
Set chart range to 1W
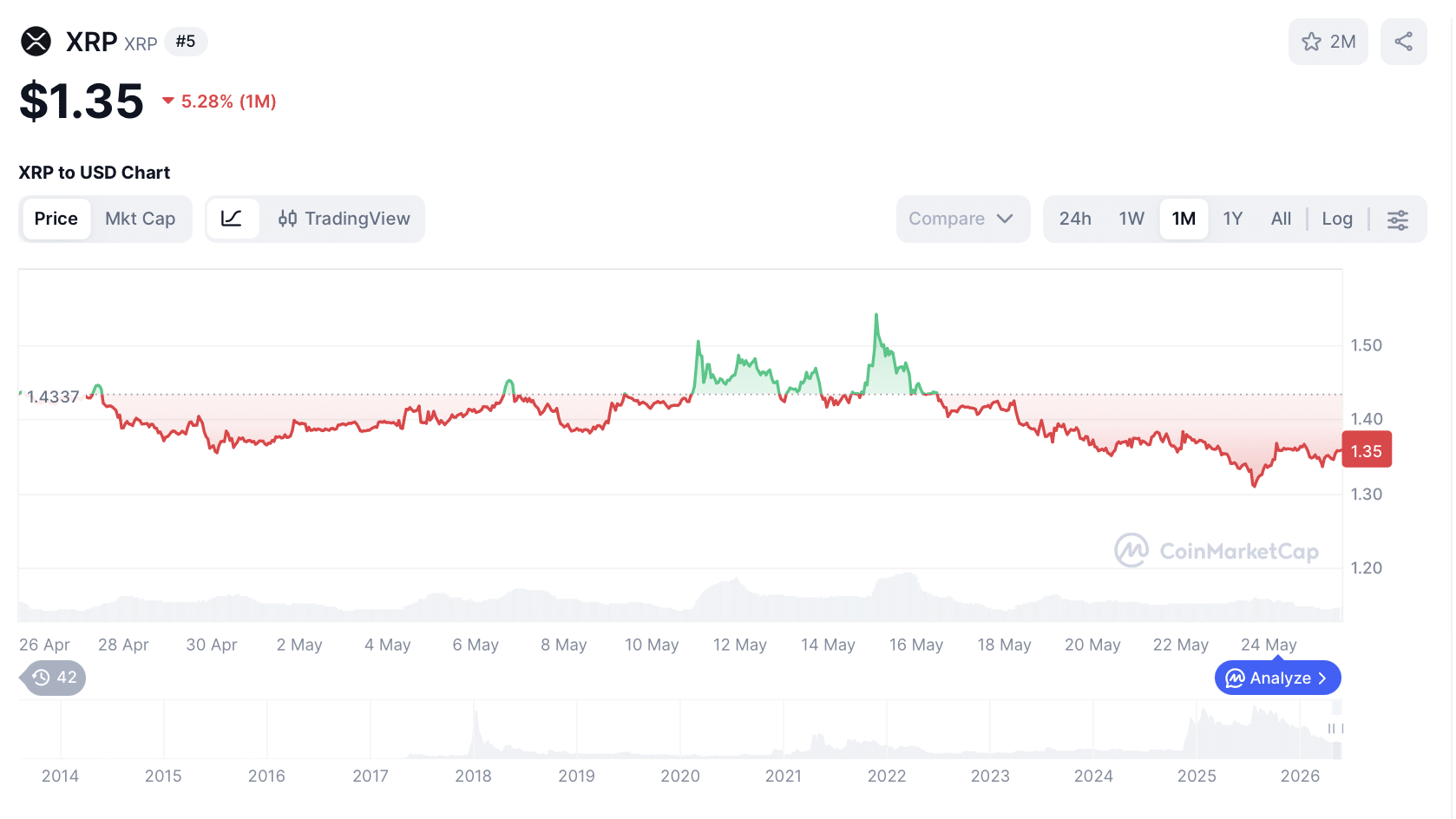tap(1131, 219)
